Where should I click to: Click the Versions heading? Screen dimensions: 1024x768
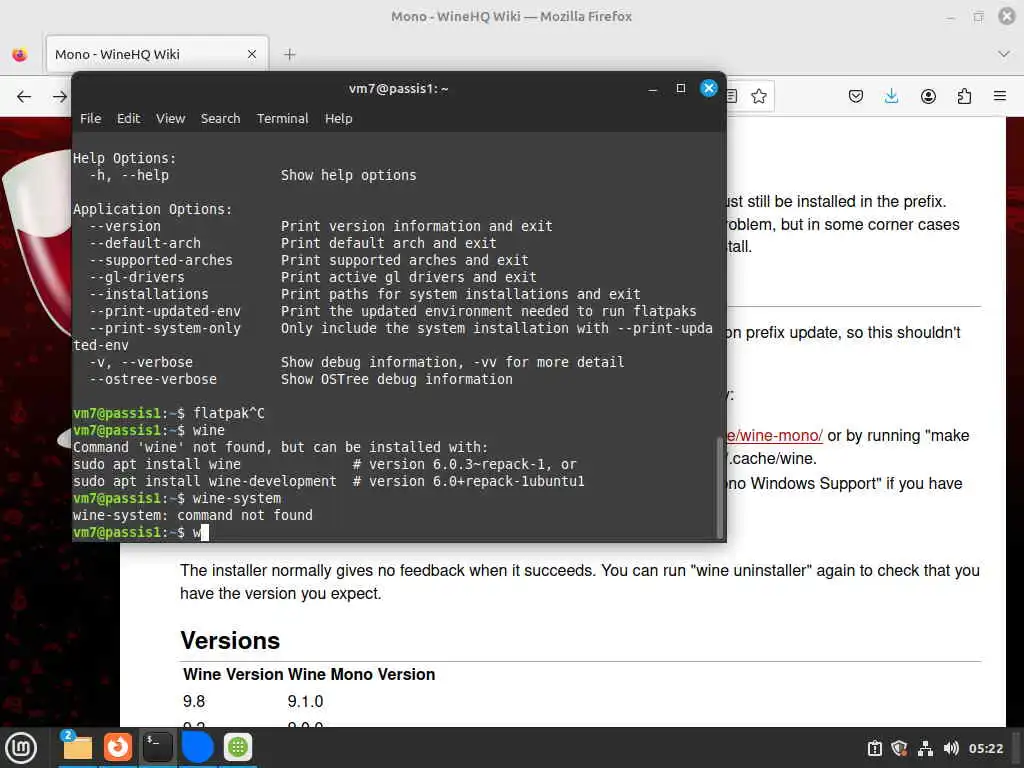pyautogui.click(x=230, y=641)
